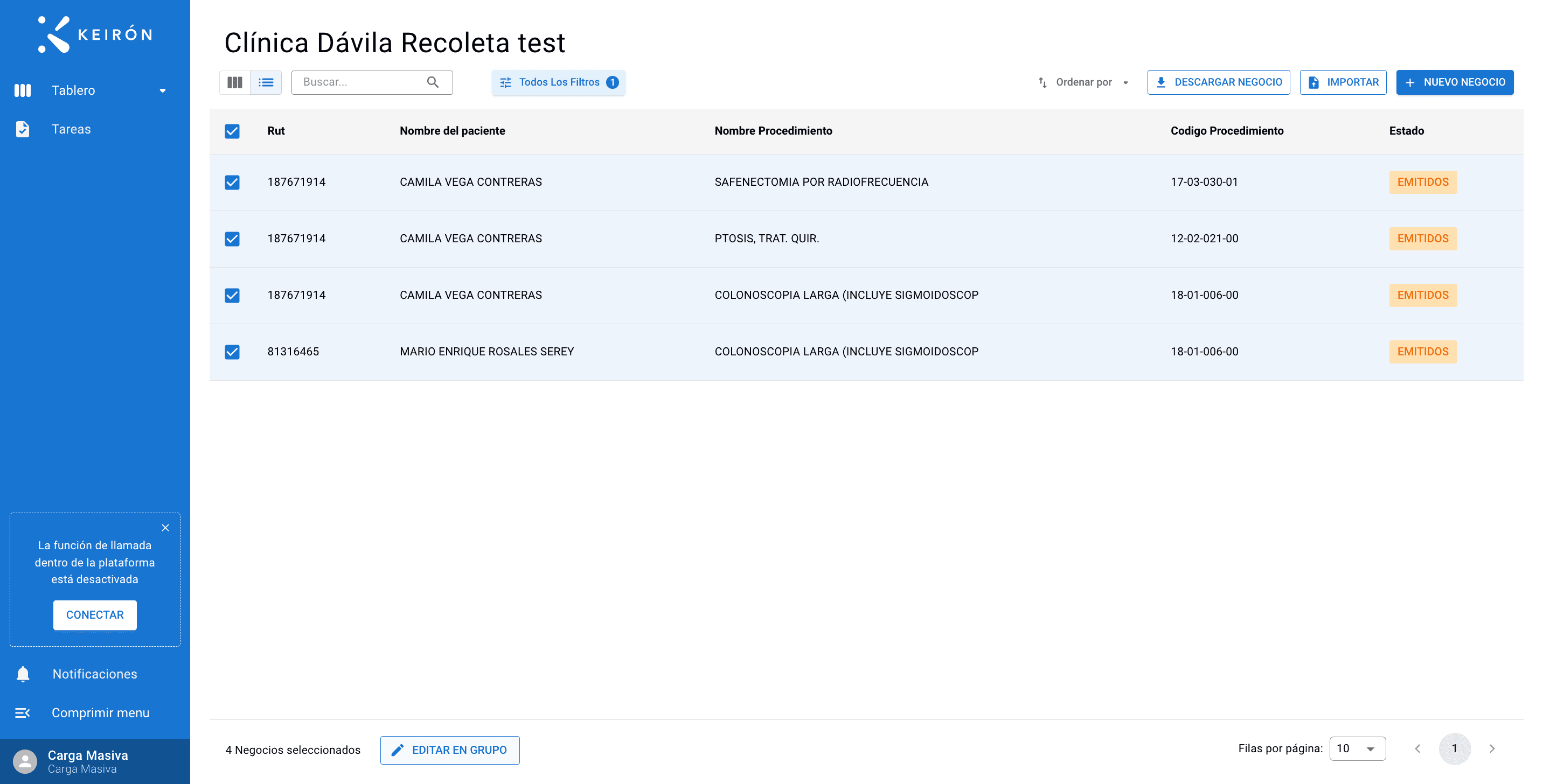Close the call function notice

click(165, 528)
